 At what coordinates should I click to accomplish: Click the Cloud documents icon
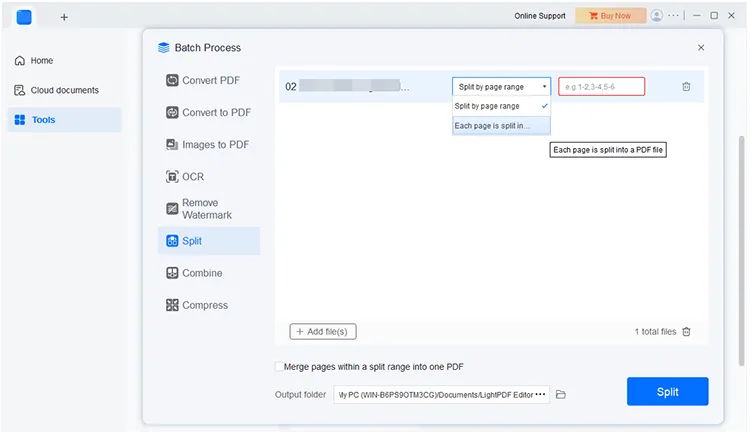coord(20,90)
